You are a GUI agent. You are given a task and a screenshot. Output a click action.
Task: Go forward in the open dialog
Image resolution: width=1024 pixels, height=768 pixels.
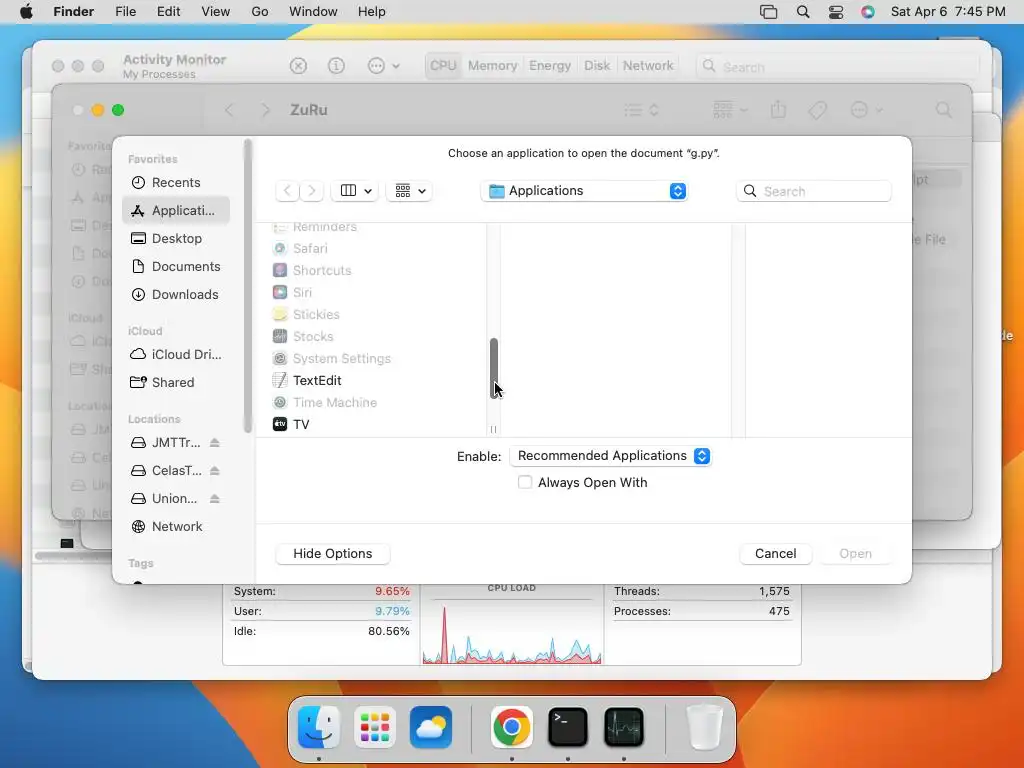312,191
